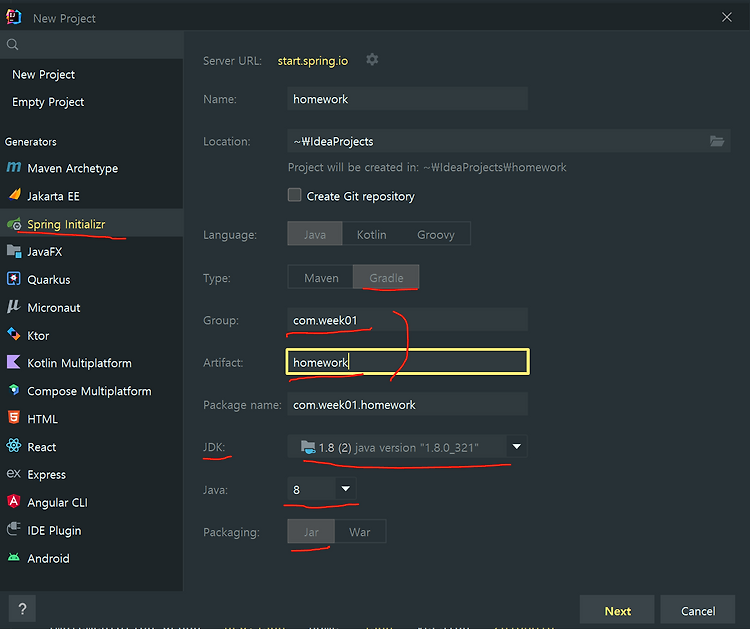Open the Java version 8 combo box

[322, 489]
